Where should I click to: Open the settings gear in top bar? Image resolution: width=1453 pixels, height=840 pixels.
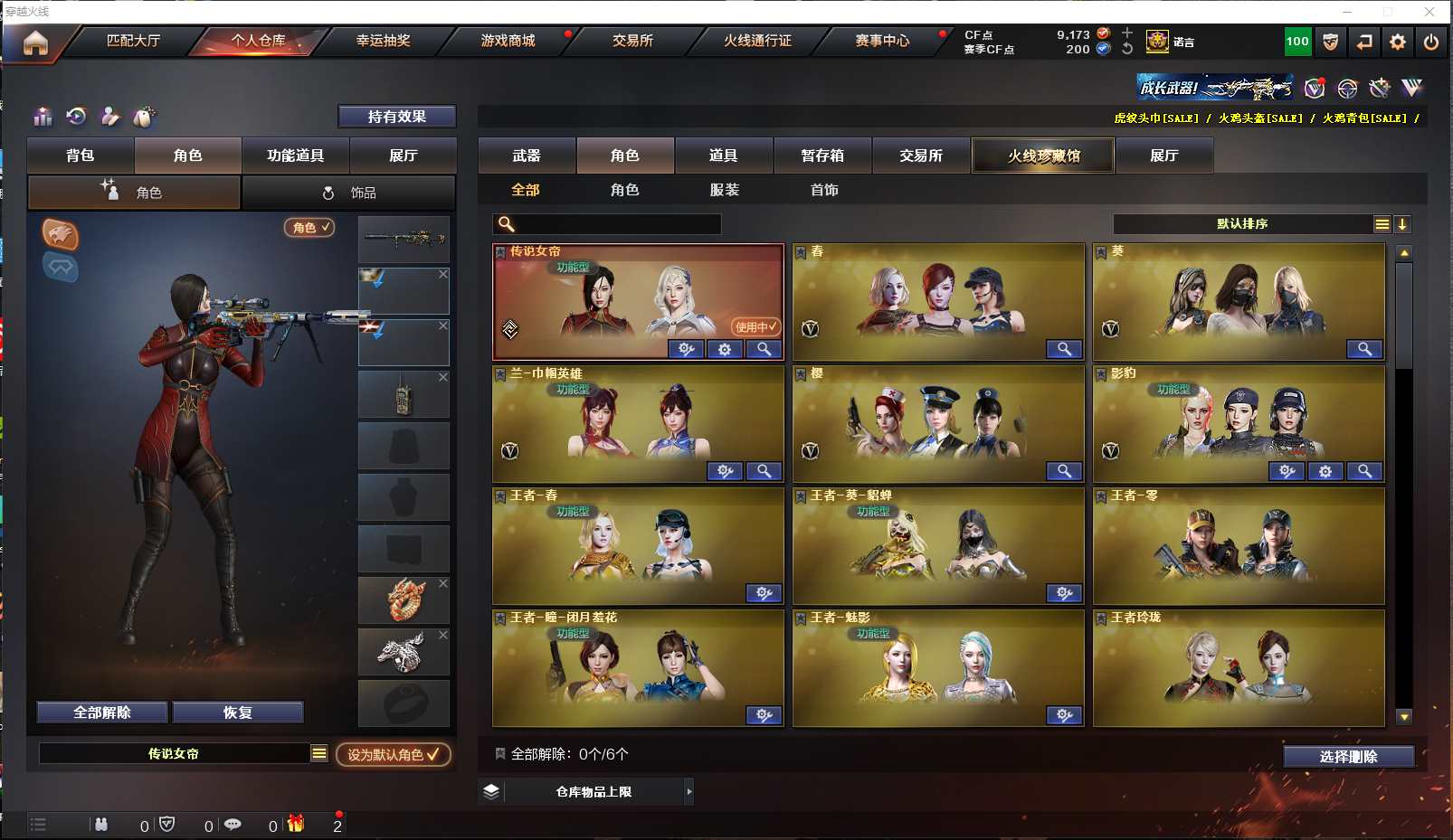click(1398, 42)
